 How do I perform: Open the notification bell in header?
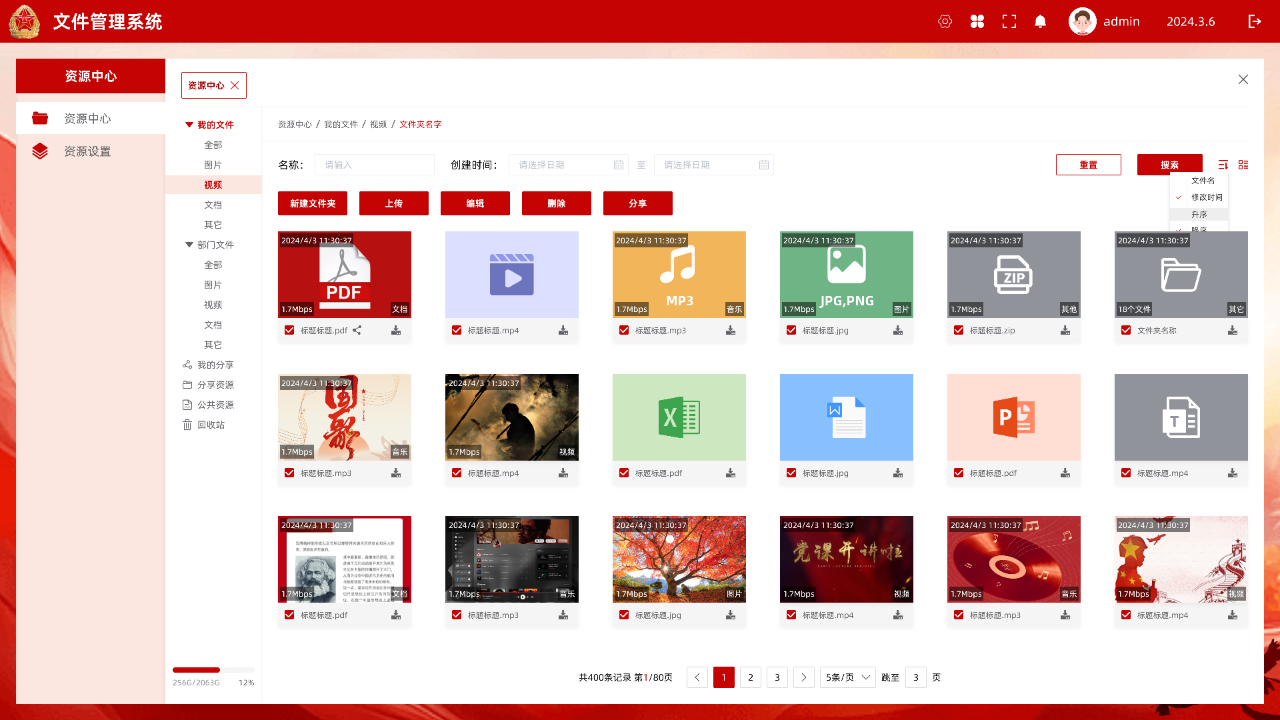pos(1040,21)
